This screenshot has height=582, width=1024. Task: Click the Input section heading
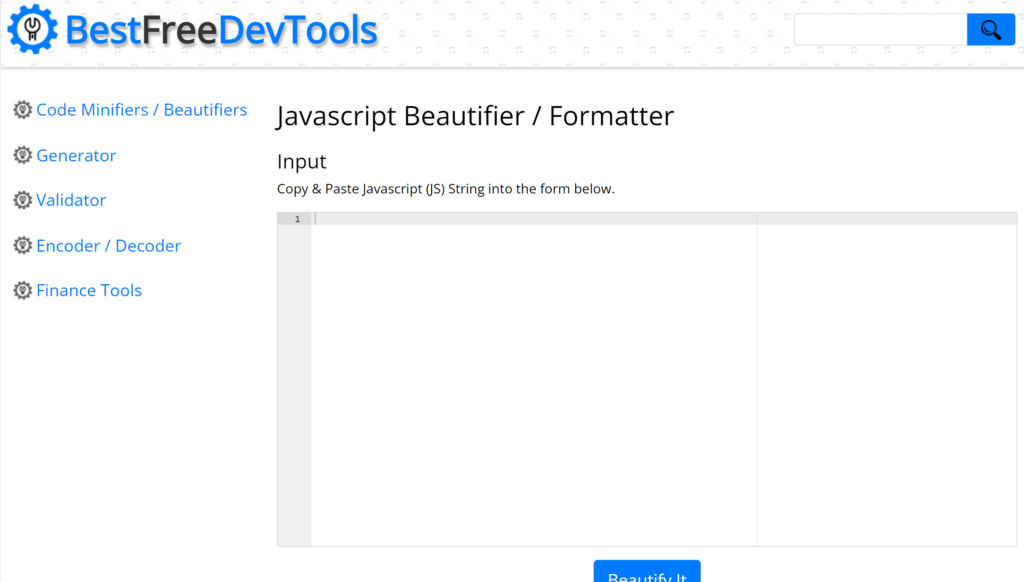point(302,161)
